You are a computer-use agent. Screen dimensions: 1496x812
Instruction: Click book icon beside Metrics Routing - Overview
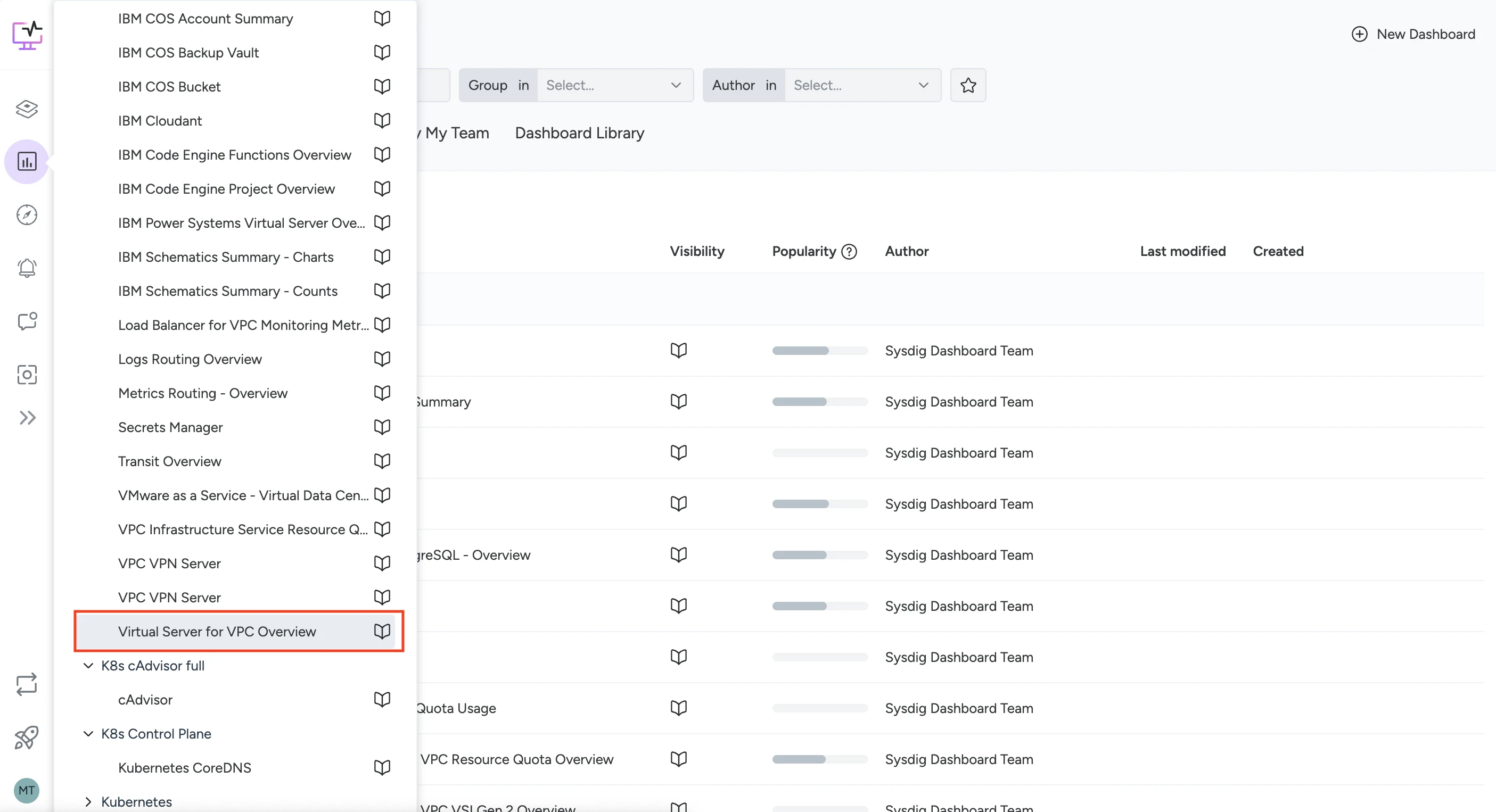pyautogui.click(x=382, y=392)
